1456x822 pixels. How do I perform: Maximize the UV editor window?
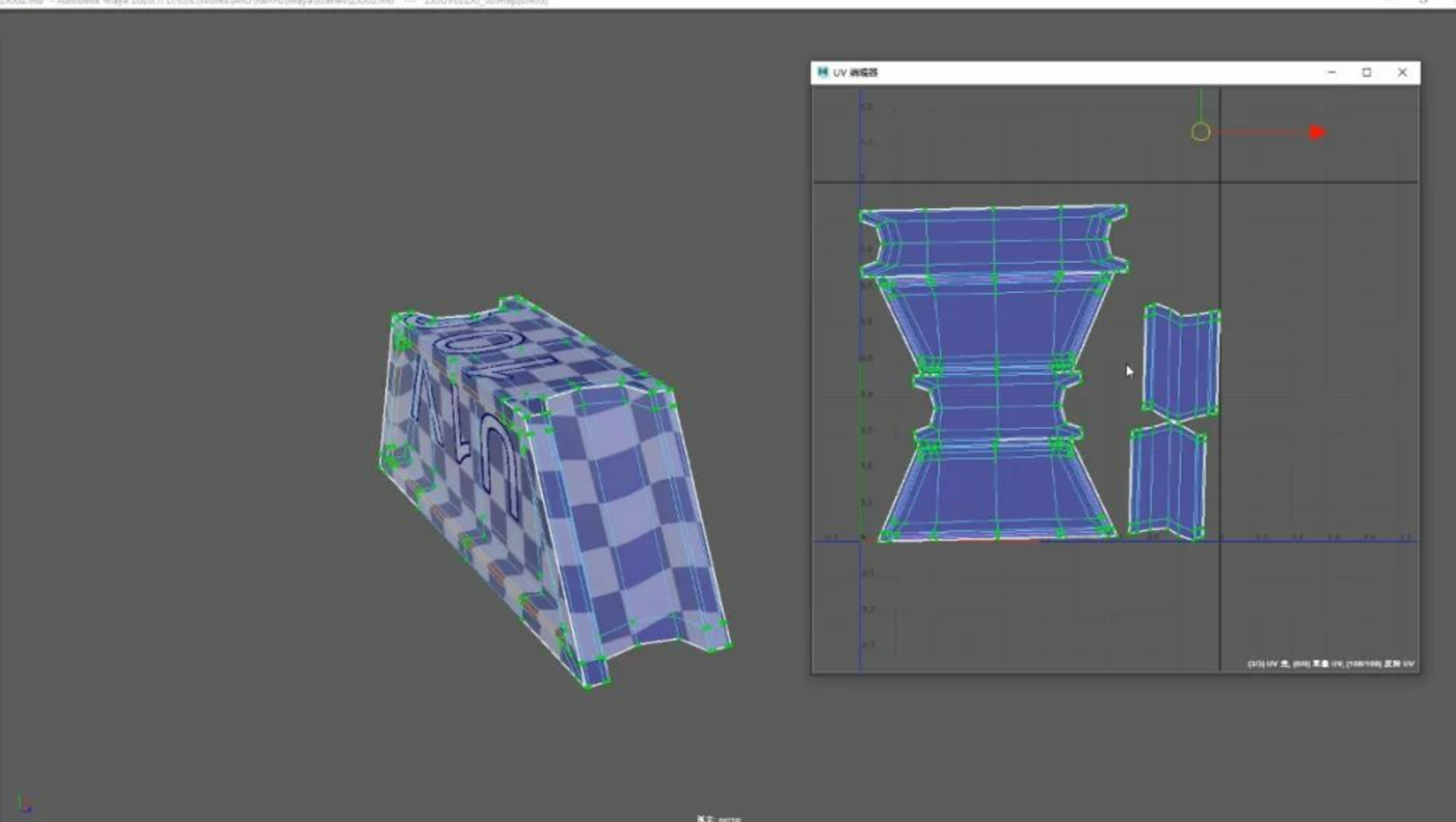[1366, 72]
